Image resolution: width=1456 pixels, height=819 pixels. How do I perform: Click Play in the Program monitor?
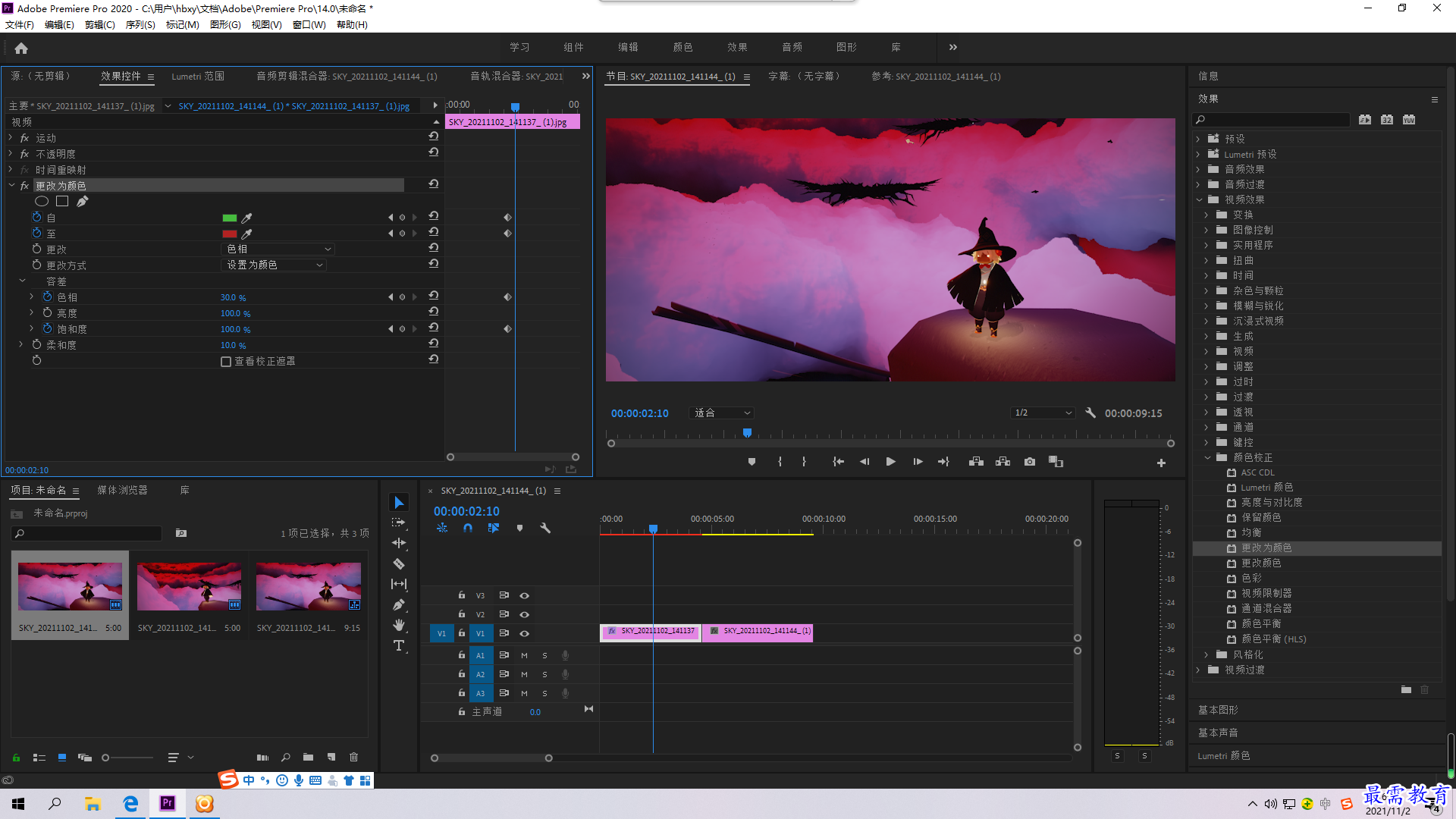pyautogui.click(x=891, y=462)
